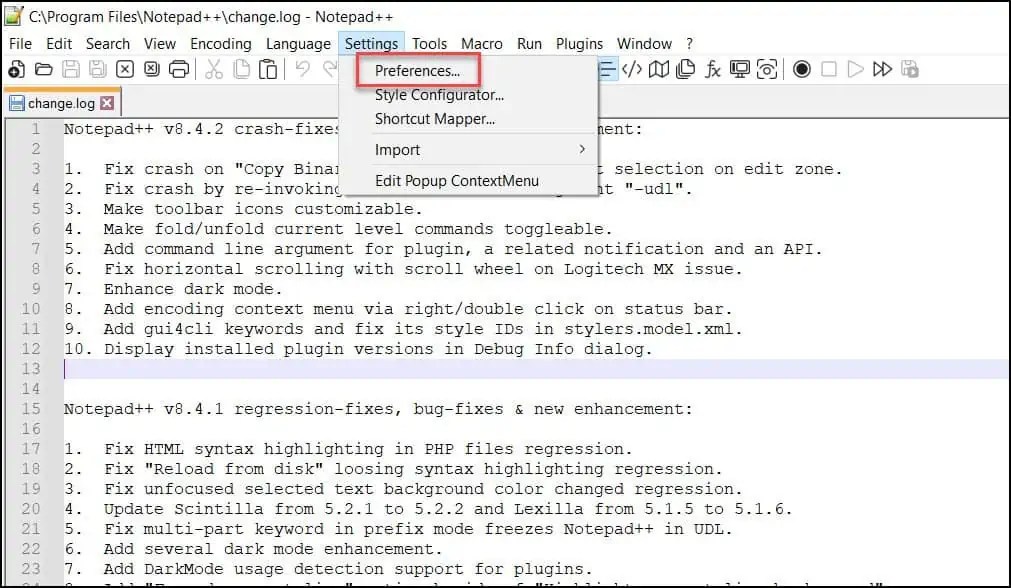Open the Macro menu

(482, 43)
